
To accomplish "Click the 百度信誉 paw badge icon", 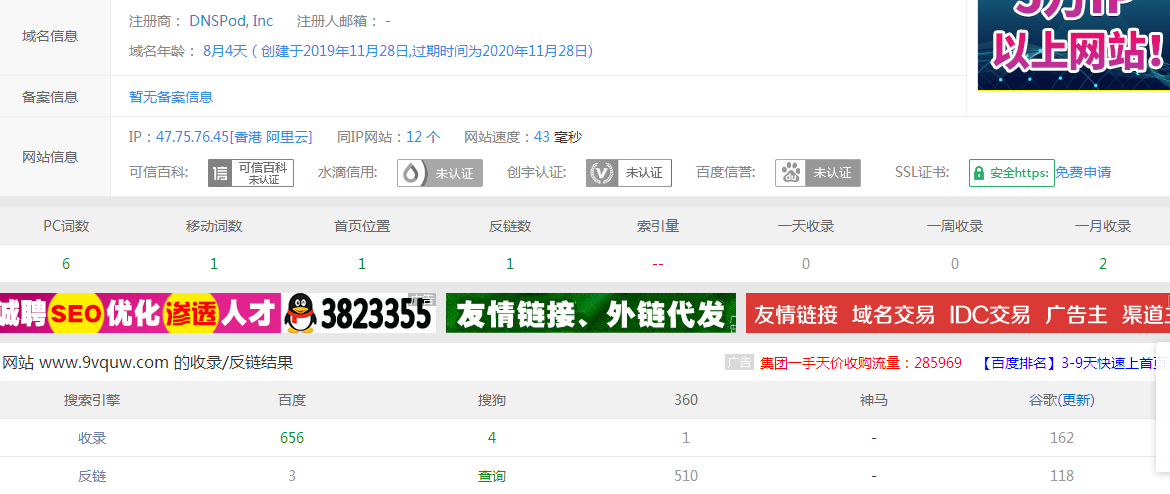I will [x=818, y=173].
